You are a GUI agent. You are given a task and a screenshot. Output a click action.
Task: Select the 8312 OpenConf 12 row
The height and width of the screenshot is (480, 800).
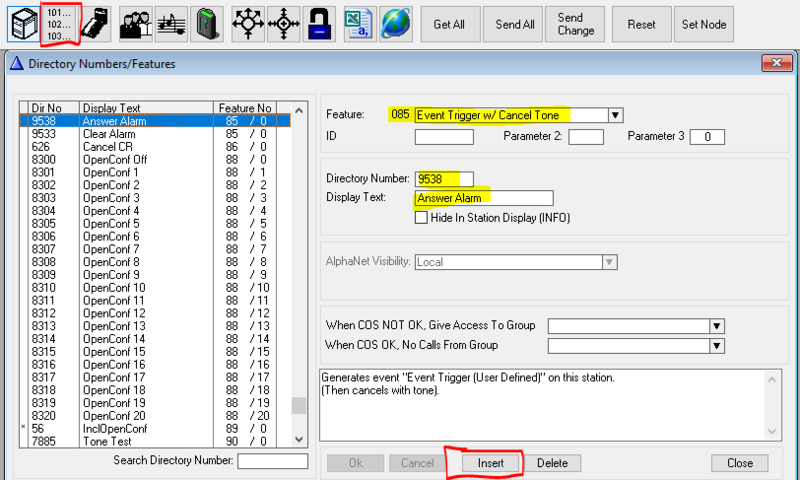click(156, 313)
